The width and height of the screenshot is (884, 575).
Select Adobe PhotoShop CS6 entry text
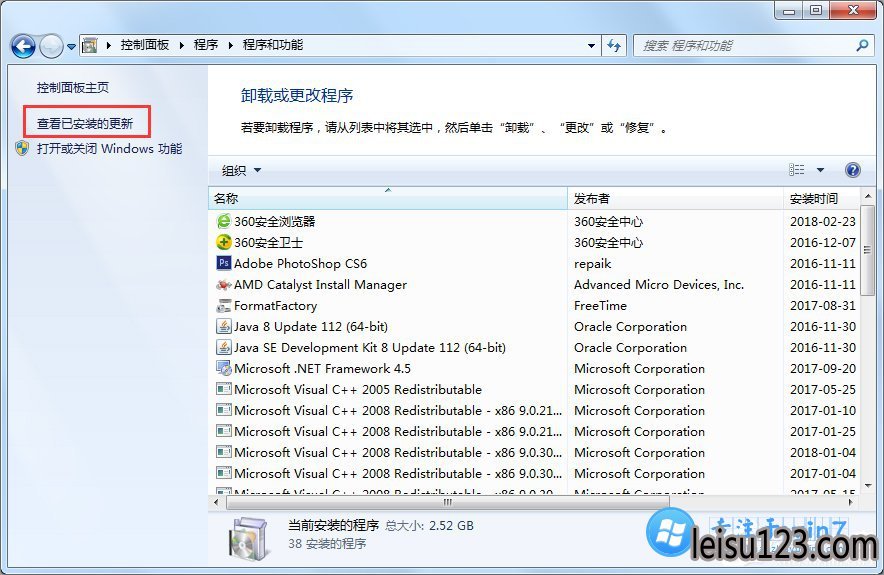click(x=300, y=263)
